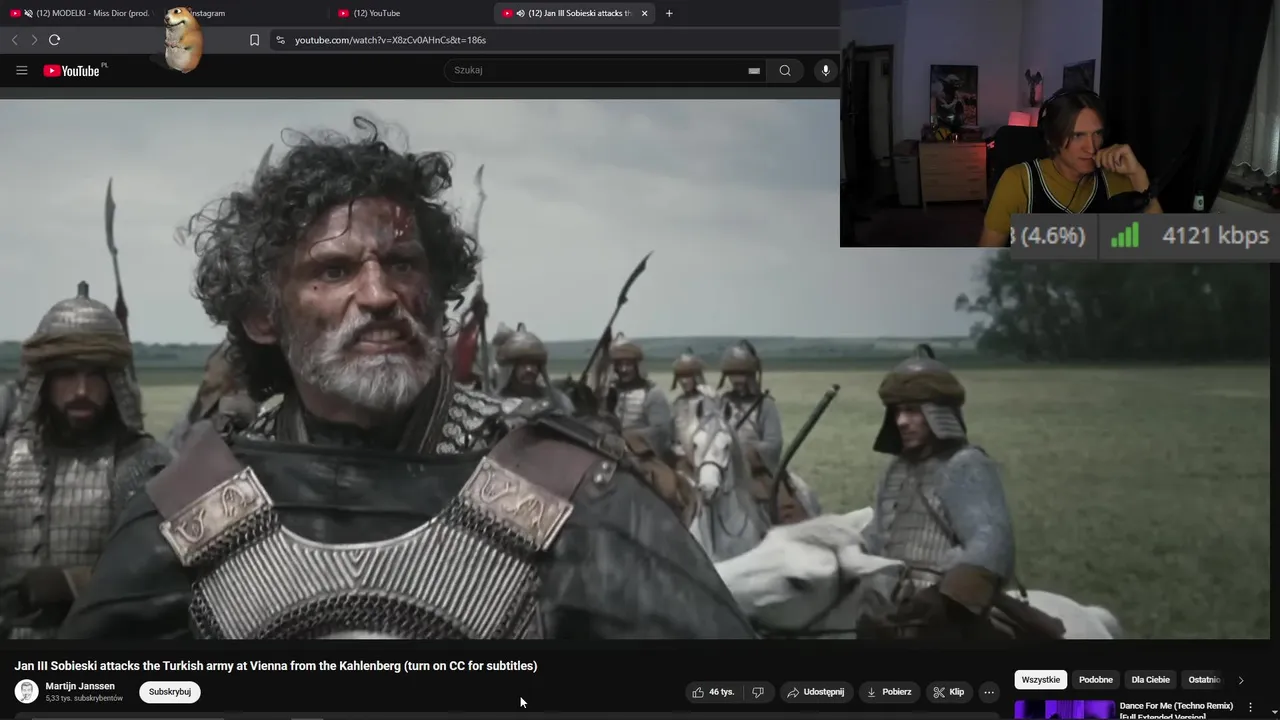Select the Podobne filter chip
This screenshot has height=720, width=1280.
tap(1096, 680)
